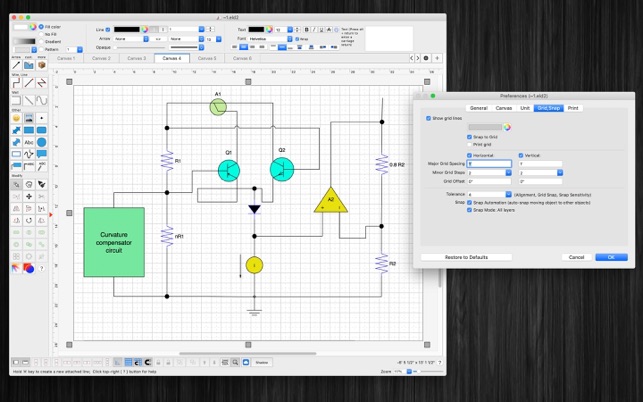643x402 pixels.
Task: Switch to the Canvas 2 tab
Action: (101, 58)
